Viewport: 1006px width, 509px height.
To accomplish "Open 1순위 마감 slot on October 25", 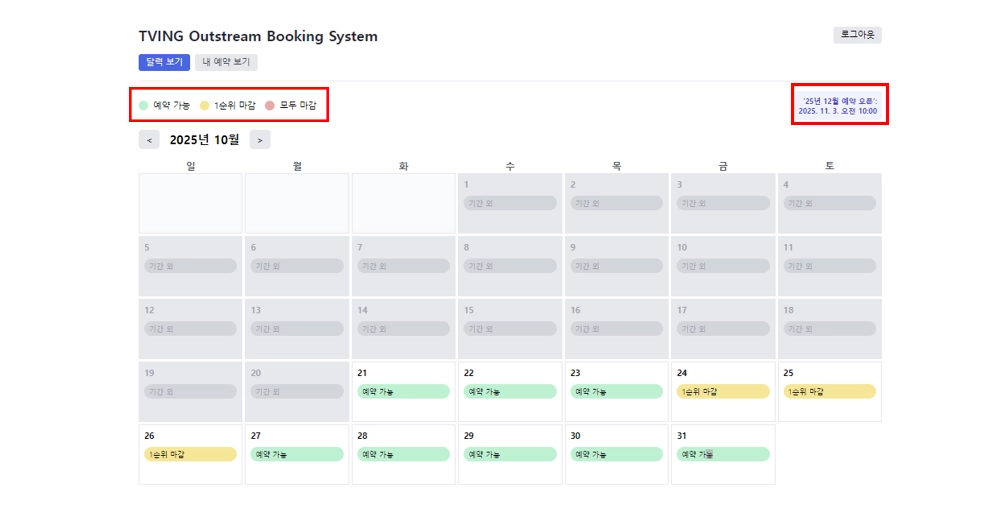I will (829, 391).
